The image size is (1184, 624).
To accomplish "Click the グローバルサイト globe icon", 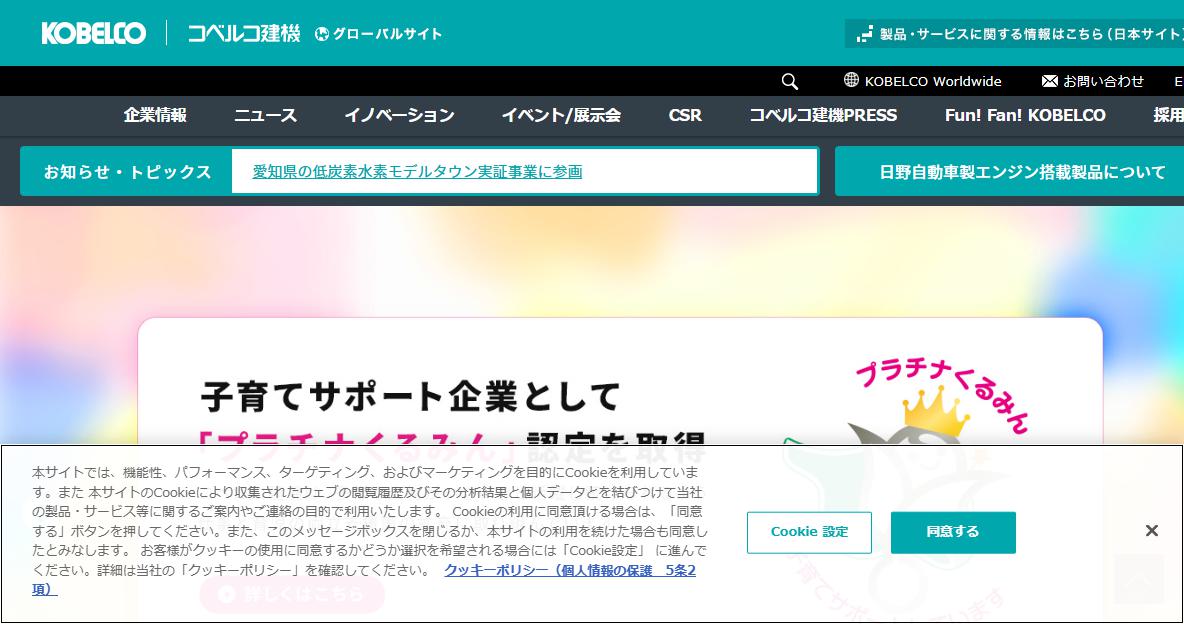I will pos(322,34).
